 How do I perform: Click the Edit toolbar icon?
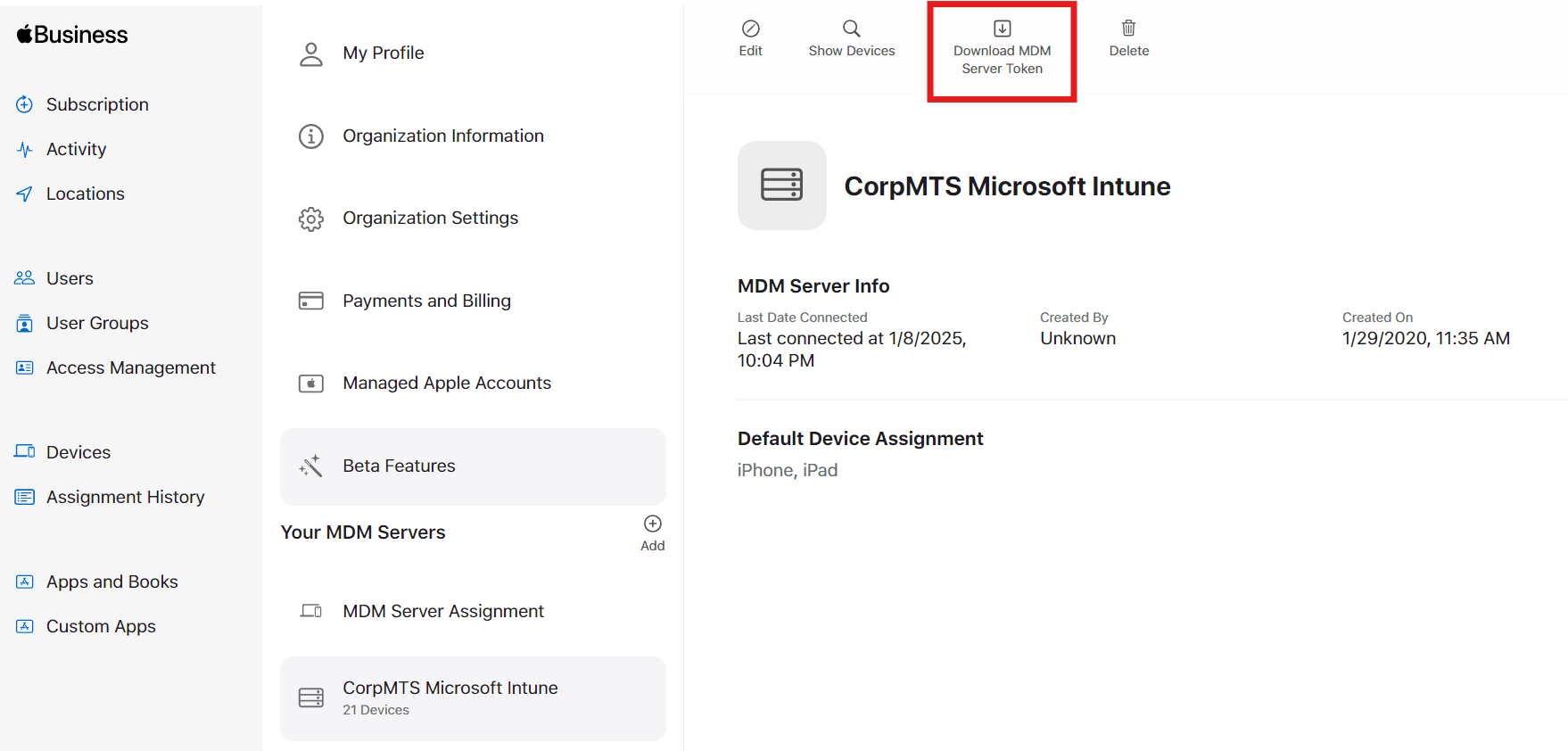point(751,29)
